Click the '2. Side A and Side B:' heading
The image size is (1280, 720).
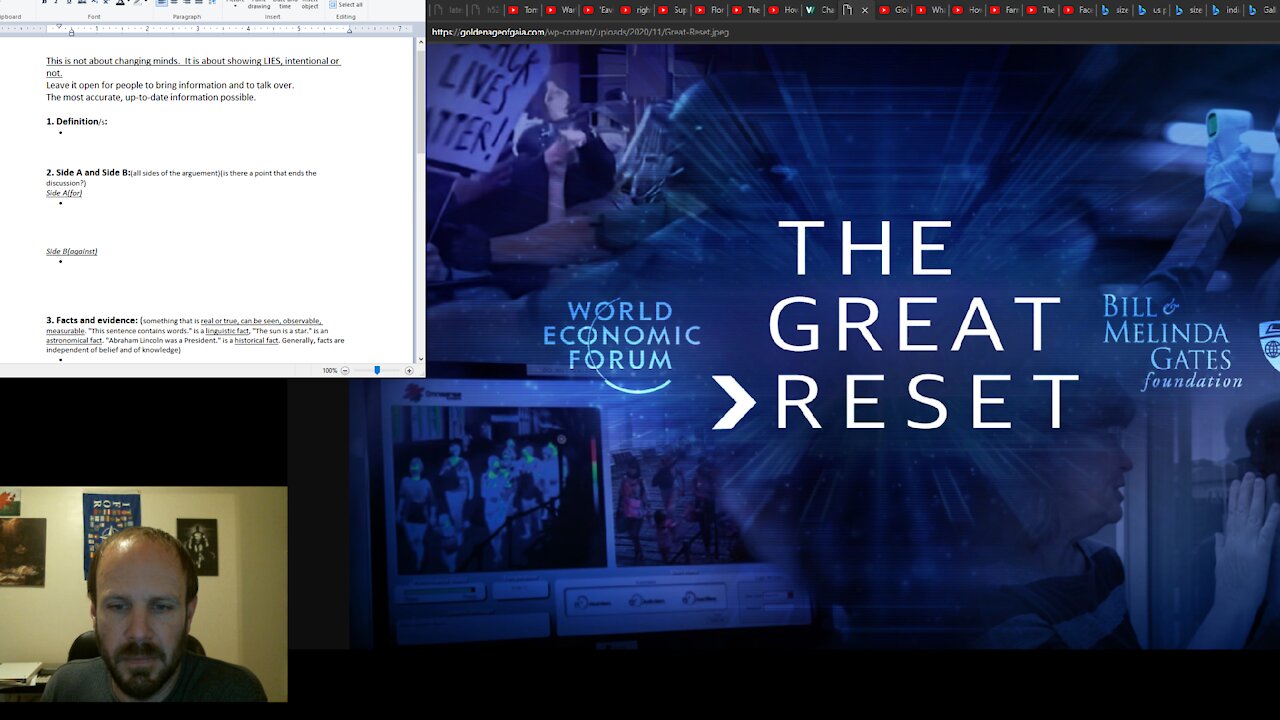pyautogui.click(x=88, y=172)
